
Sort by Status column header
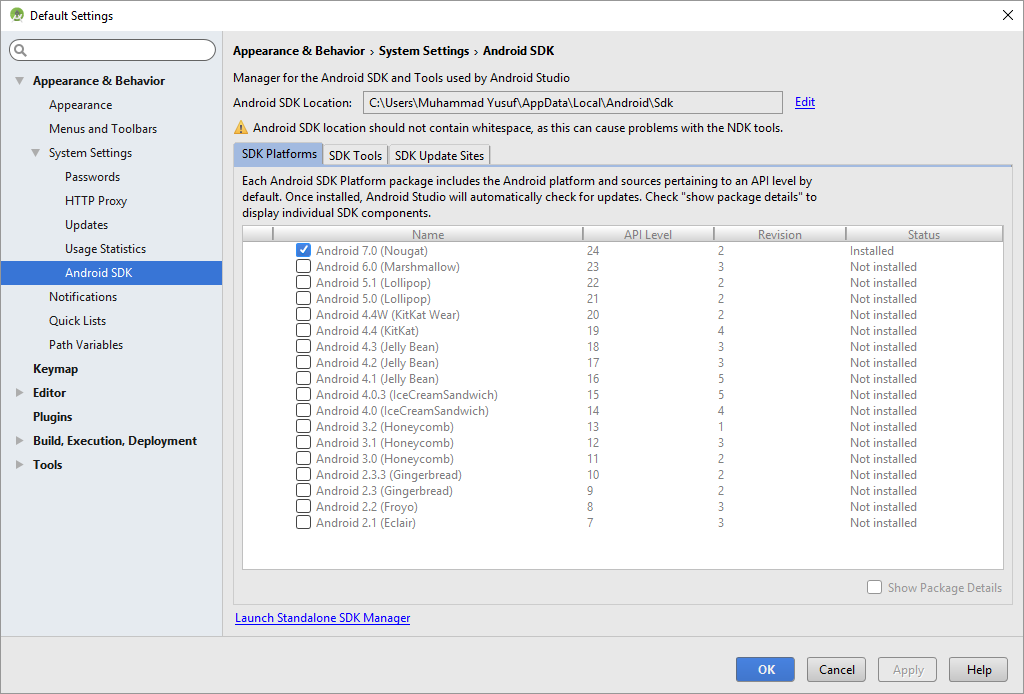tap(924, 234)
